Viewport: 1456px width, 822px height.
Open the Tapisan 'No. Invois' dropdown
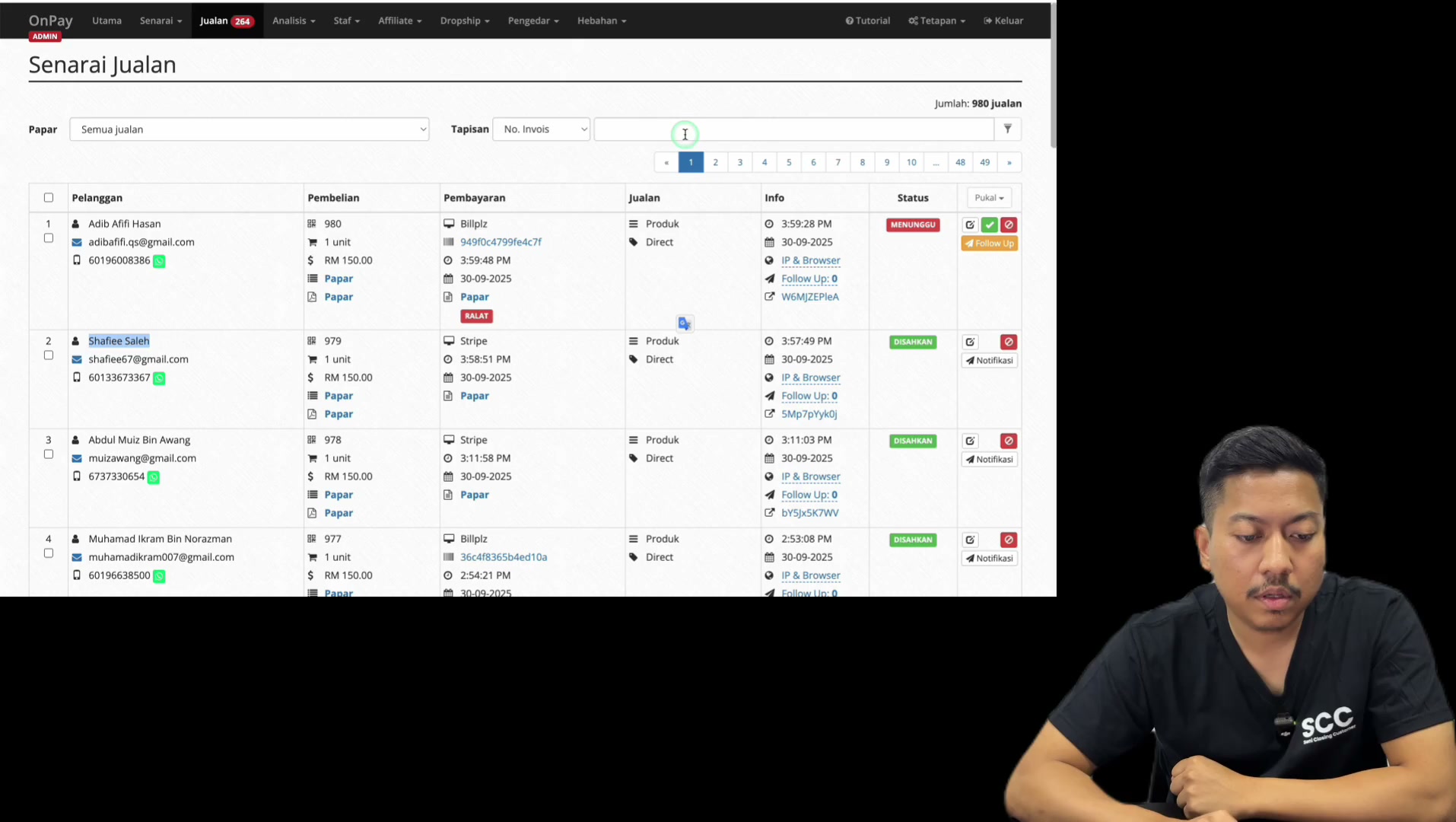coord(541,129)
